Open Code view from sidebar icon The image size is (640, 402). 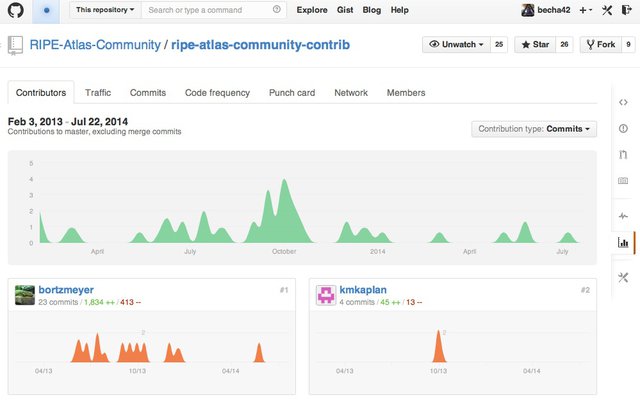pyautogui.click(x=623, y=102)
